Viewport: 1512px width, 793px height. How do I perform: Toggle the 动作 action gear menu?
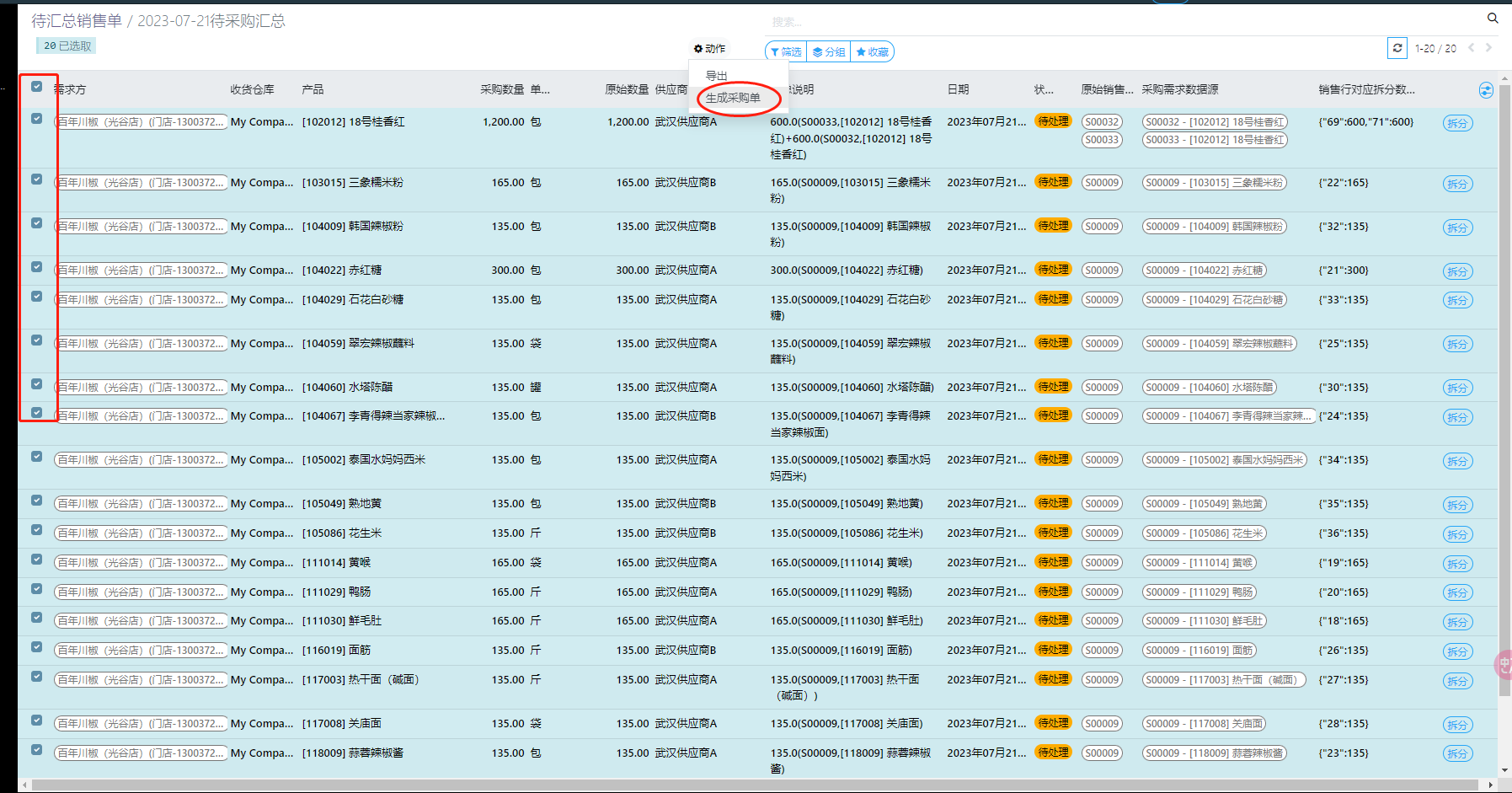pyautogui.click(x=709, y=49)
